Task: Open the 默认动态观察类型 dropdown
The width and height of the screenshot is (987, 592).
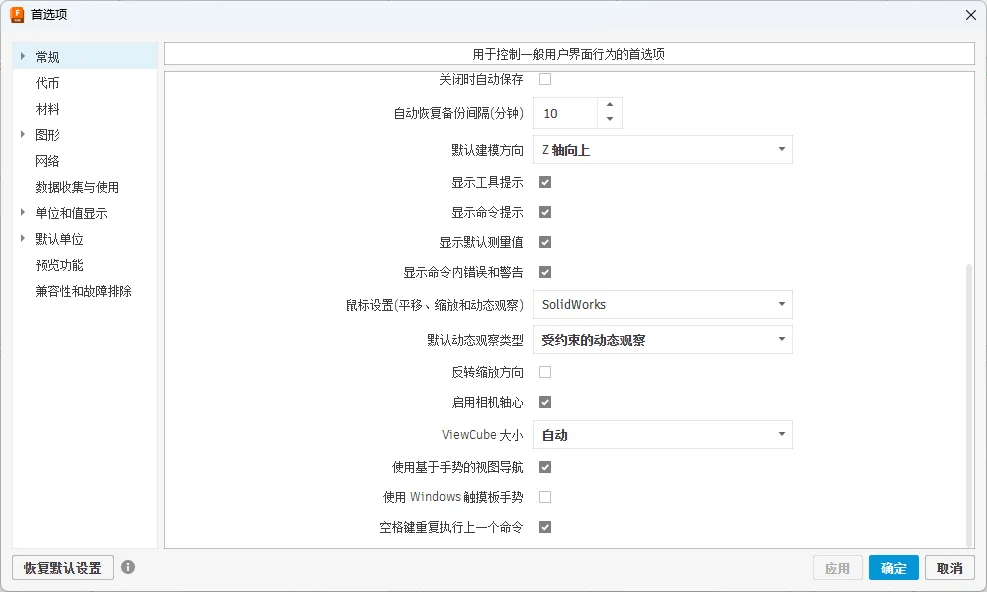Action: [x=663, y=340]
